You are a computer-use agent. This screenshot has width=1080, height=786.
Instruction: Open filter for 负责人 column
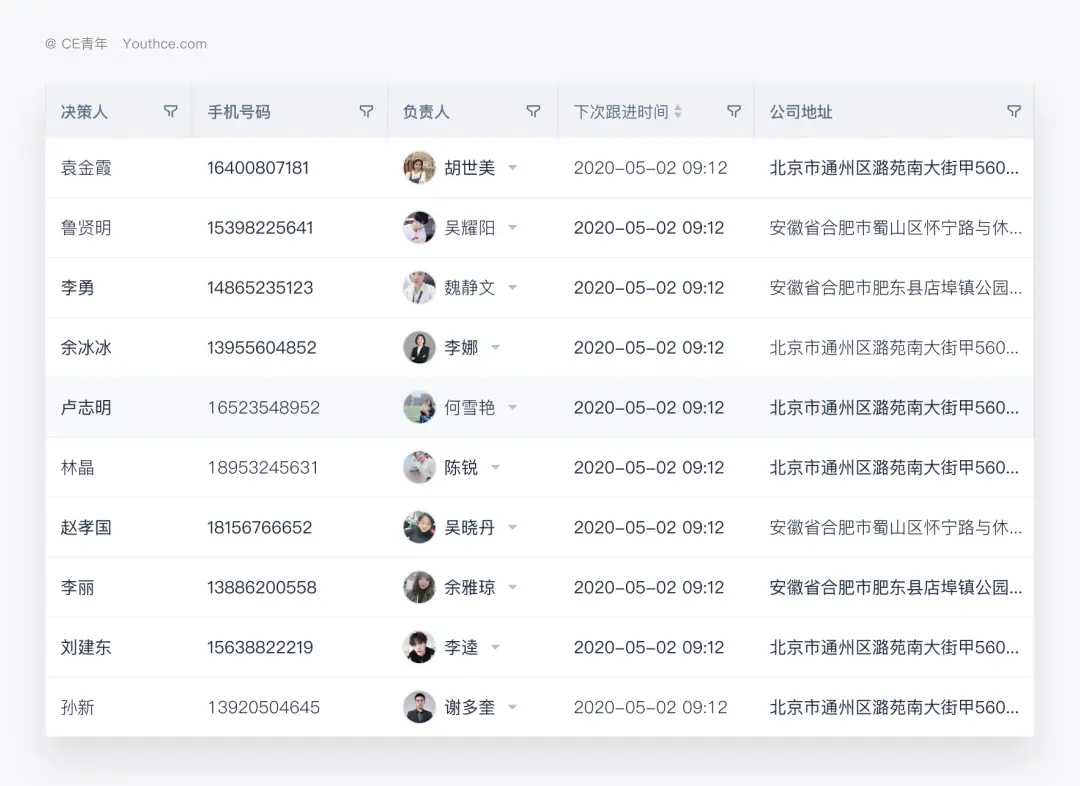pos(532,112)
